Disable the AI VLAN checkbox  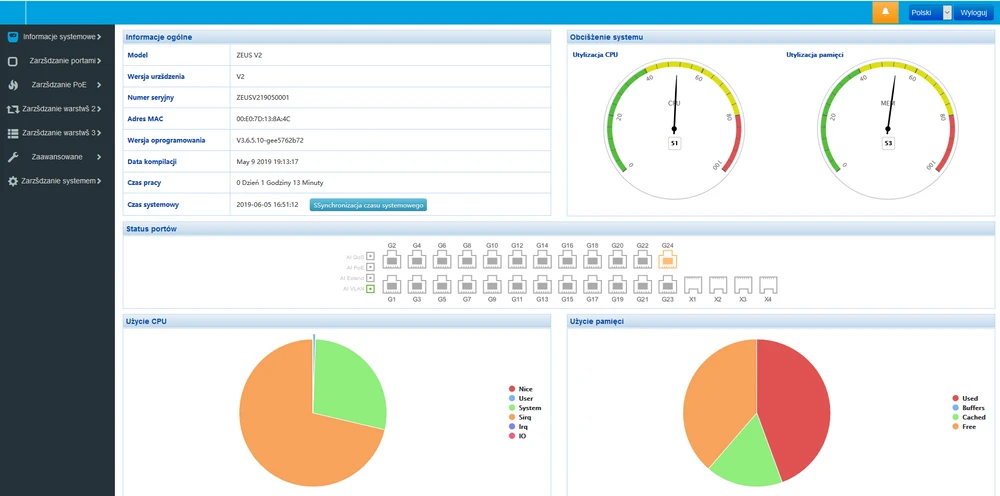370,288
